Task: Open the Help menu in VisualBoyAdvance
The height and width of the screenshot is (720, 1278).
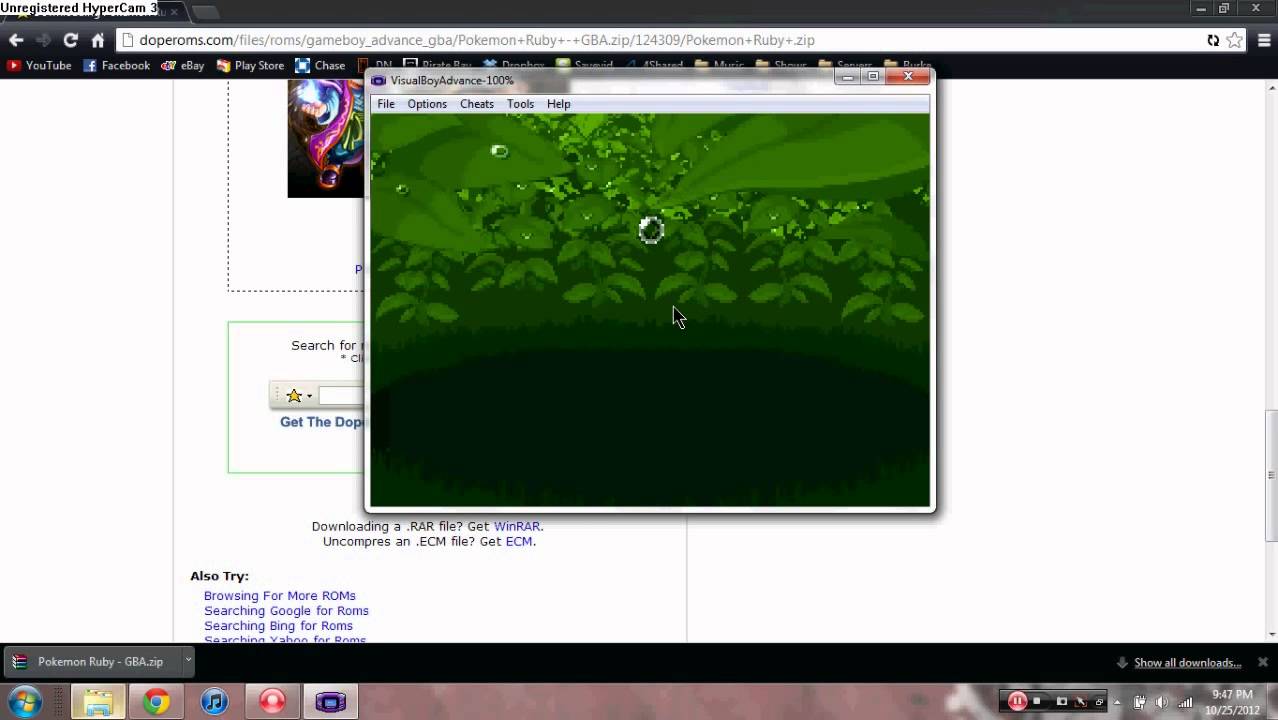Action: (x=559, y=104)
